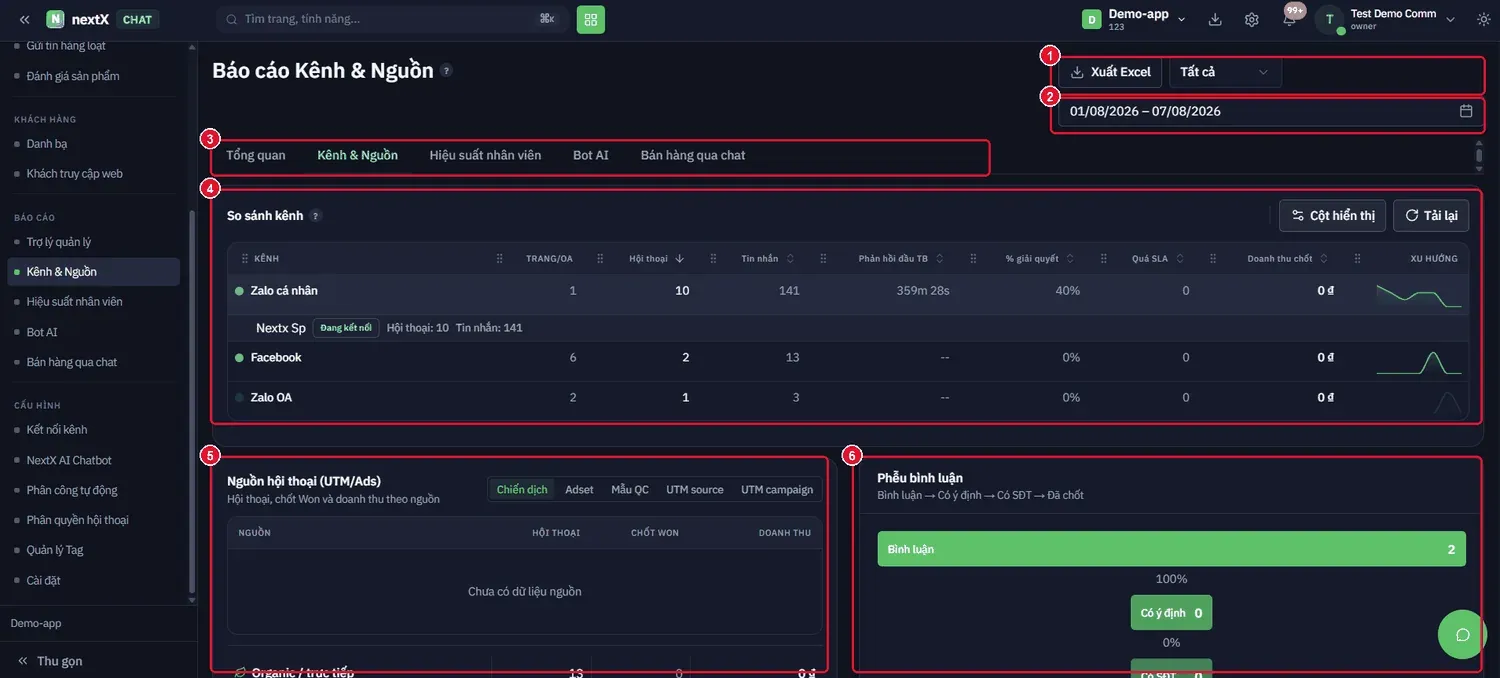Switch to the Hiệu suất nhân viên tab

tap(485, 155)
